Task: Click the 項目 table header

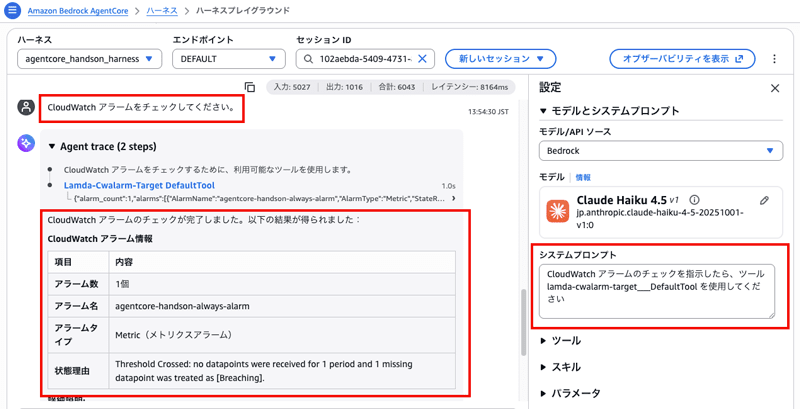Action: point(63,262)
